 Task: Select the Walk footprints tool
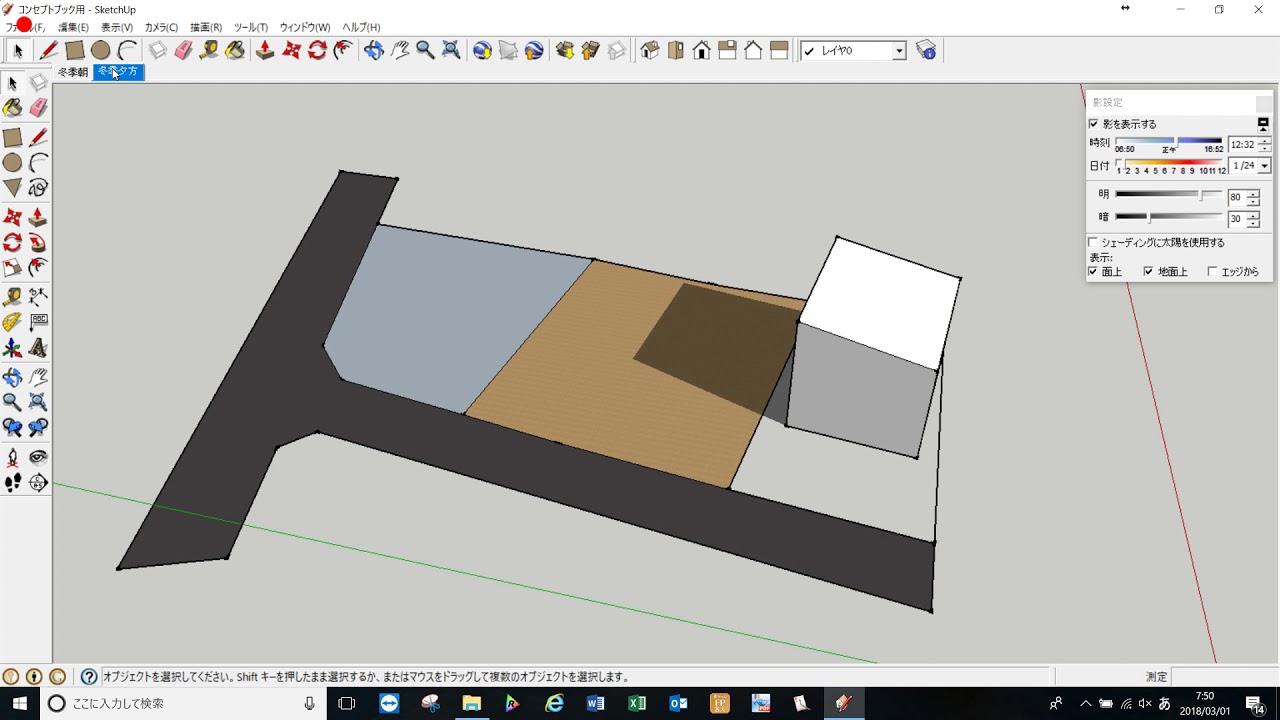[12, 483]
